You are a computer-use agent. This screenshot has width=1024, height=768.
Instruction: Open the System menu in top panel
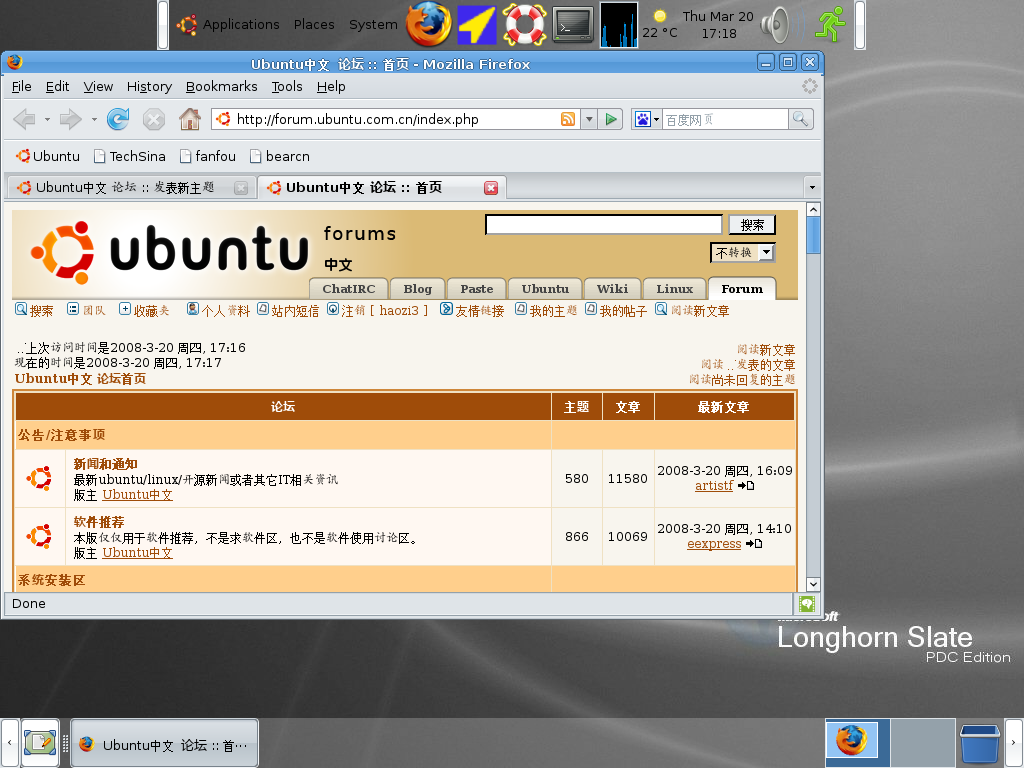coord(373,25)
